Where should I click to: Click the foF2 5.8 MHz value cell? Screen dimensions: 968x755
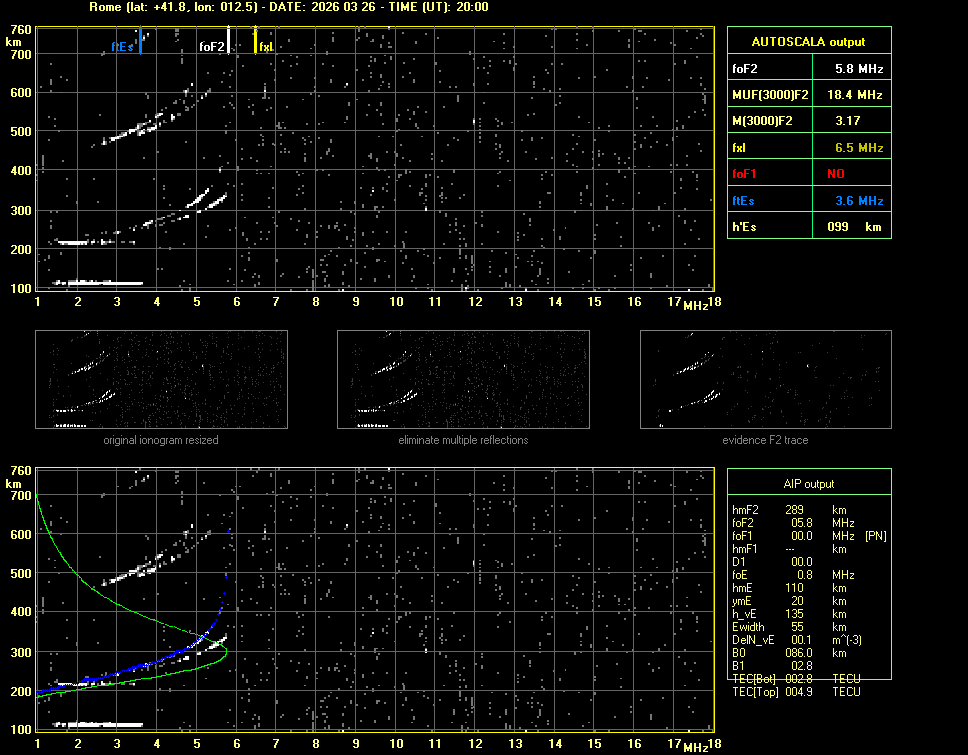click(859, 69)
